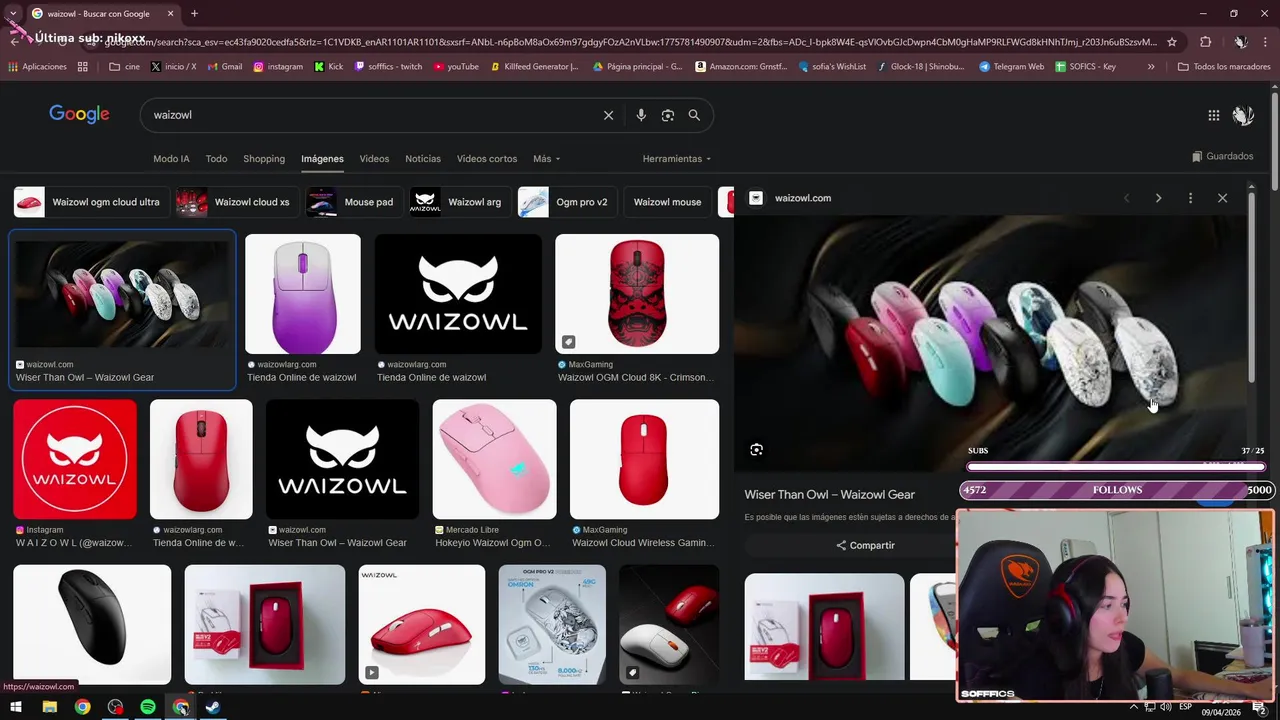Viewport: 1280px width, 720px height.
Task: Open Chrome extensions puzzle icon
Action: click(x=1205, y=42)
